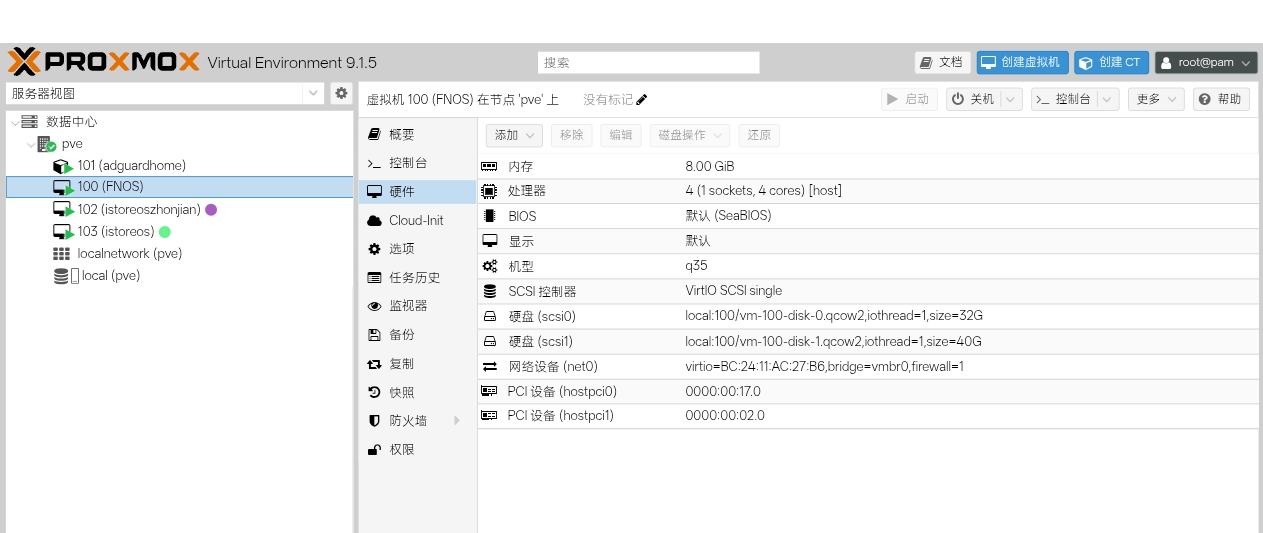1263x533 pixels.
Task: Click the hostpci0 PCI device icon
Action: coord(489,391)
